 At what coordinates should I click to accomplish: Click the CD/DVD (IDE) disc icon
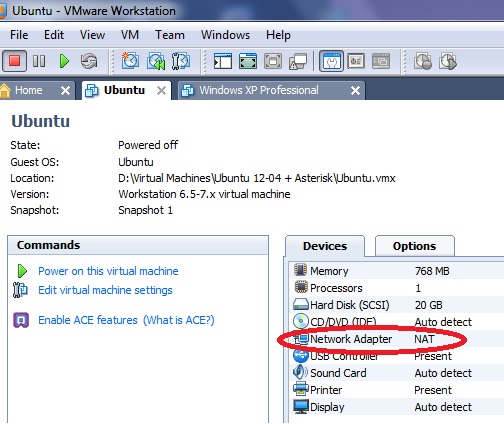pyautogui.click(x=301, y=321)
